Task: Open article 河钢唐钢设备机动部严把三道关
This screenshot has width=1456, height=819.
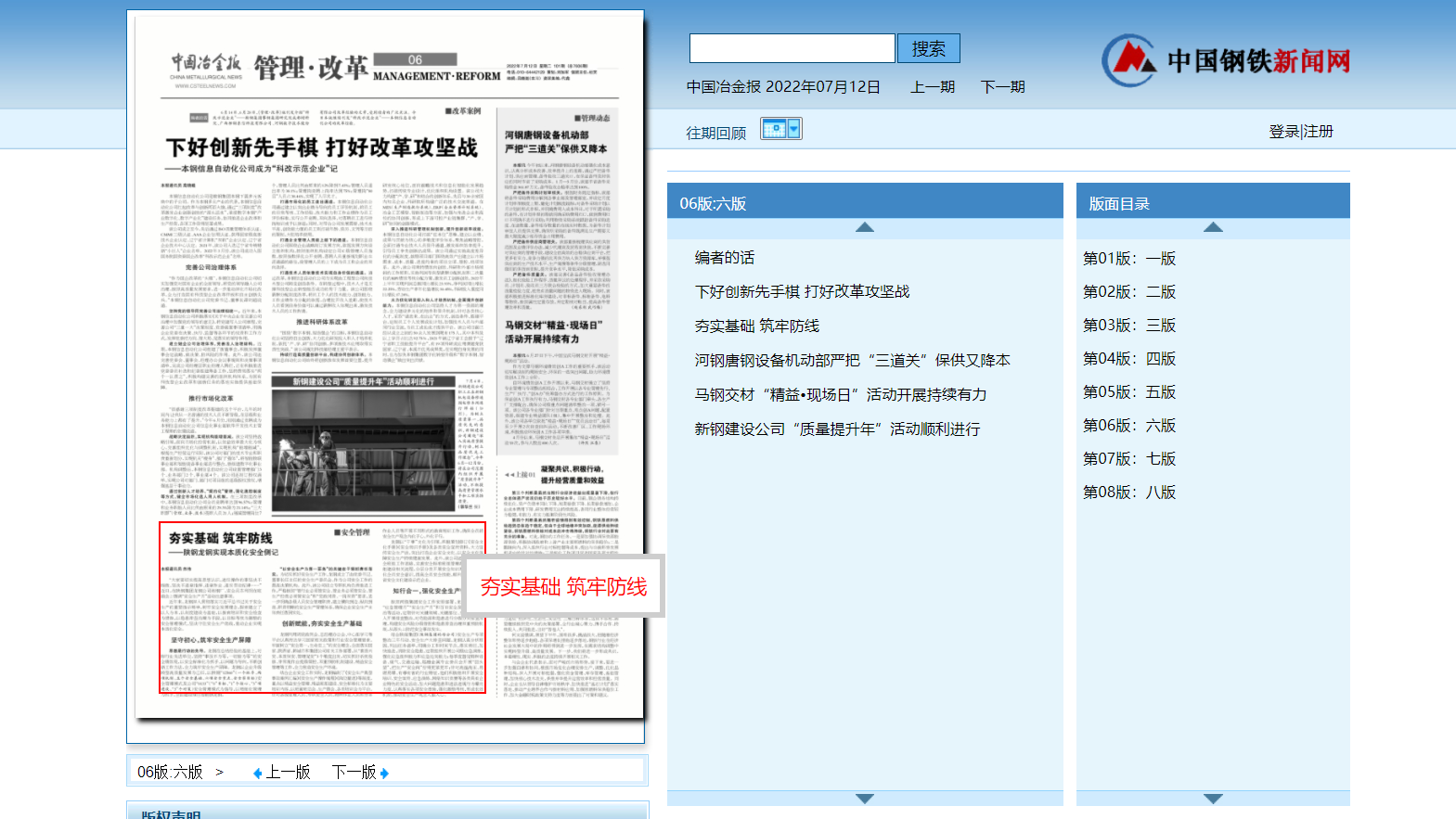Action: [x=853, y=360]
